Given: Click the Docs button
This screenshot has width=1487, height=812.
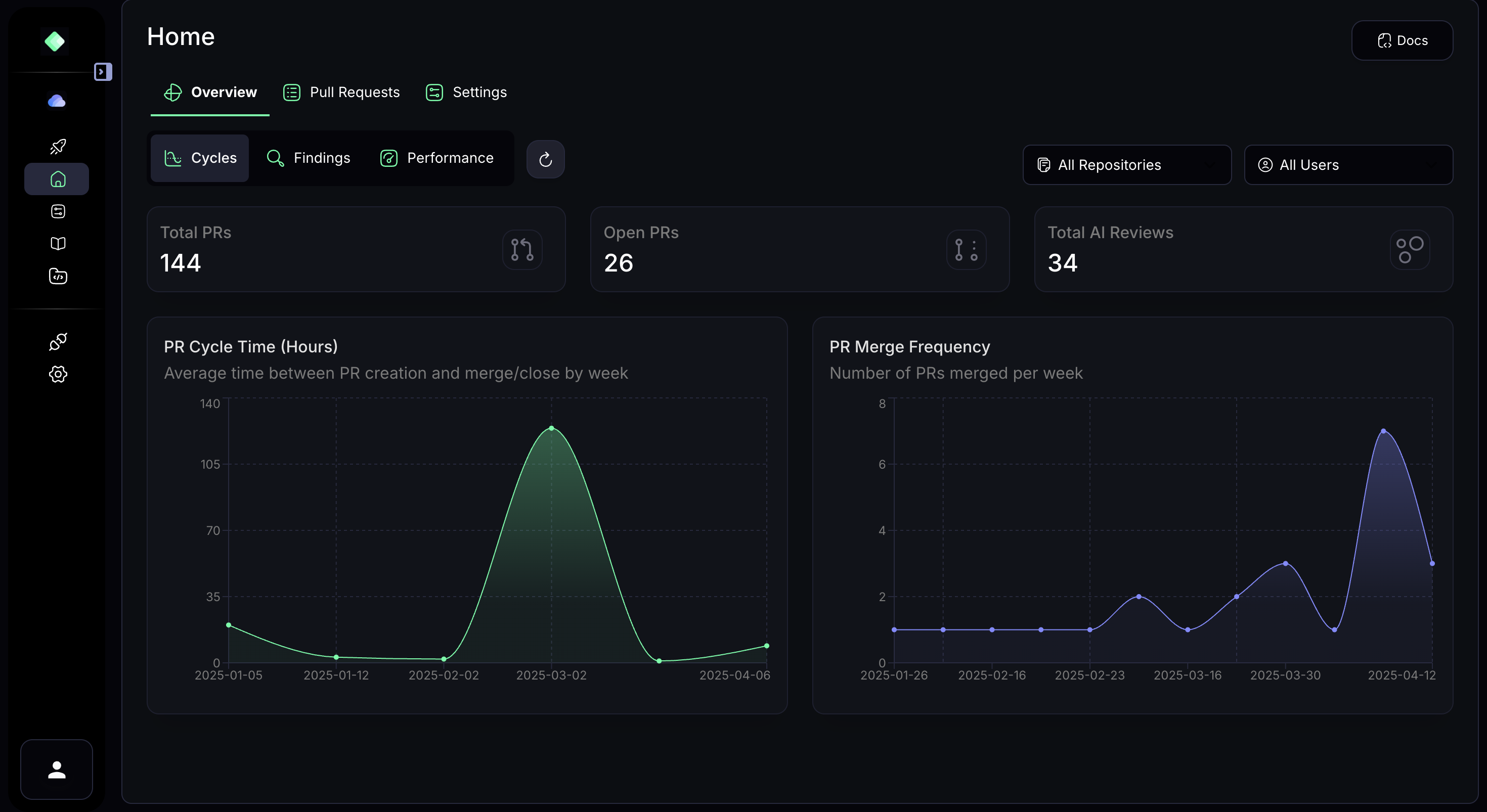Looking at the screenshot, I should (x=1402, y=40).
